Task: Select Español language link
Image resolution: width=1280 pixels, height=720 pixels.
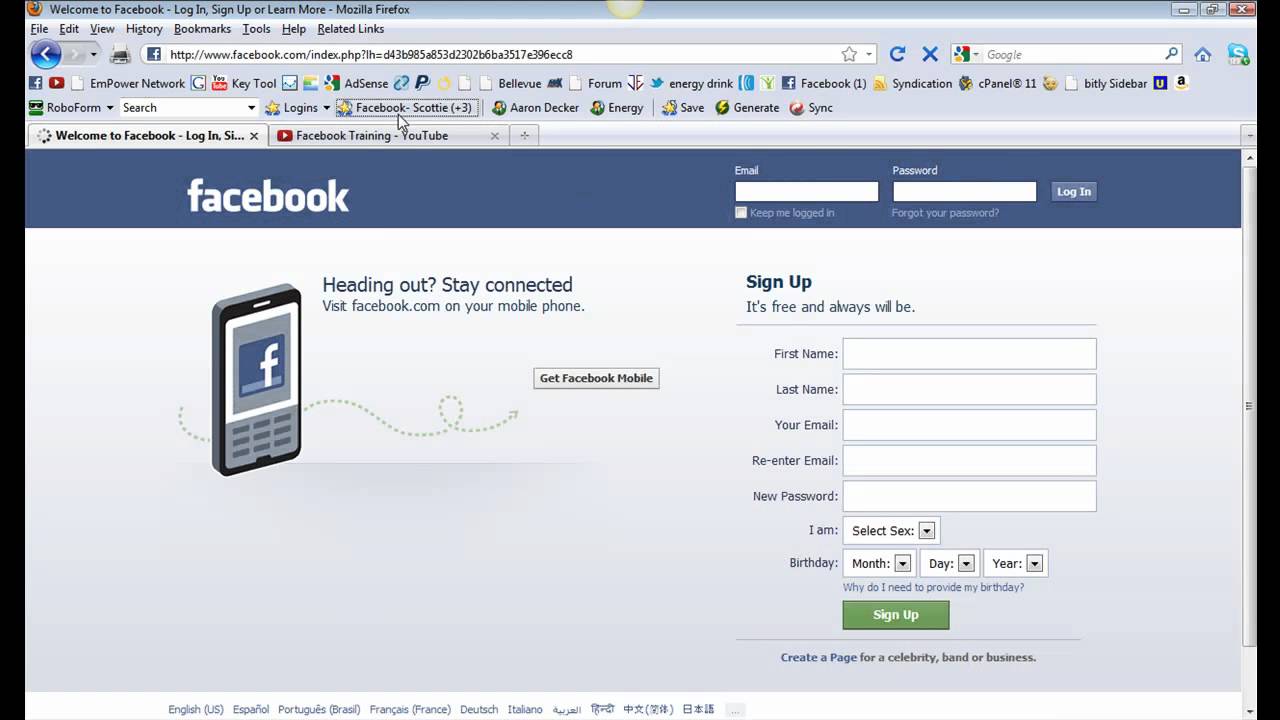Action: [251, 709]
